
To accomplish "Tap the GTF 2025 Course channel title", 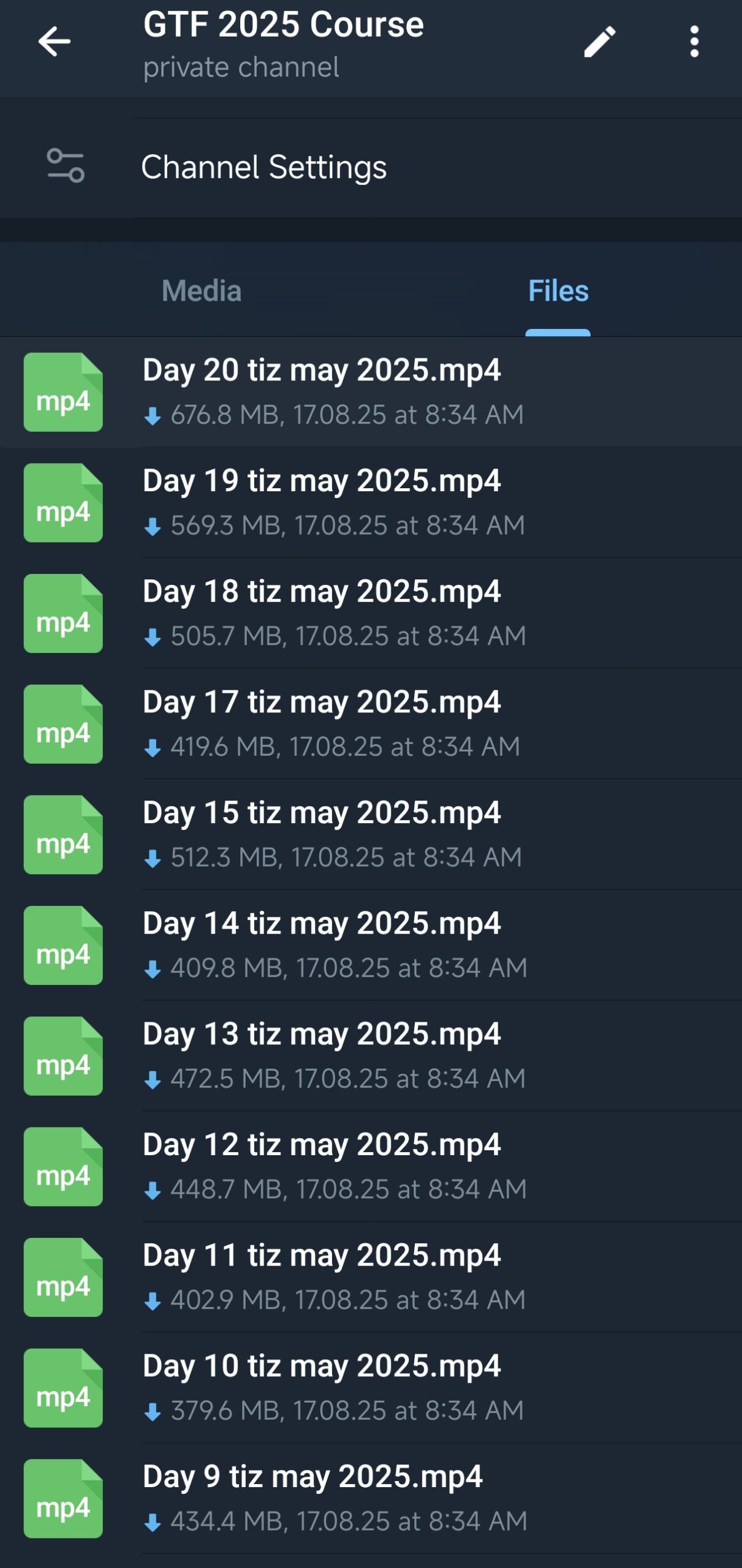I will (x=283, y=26).
